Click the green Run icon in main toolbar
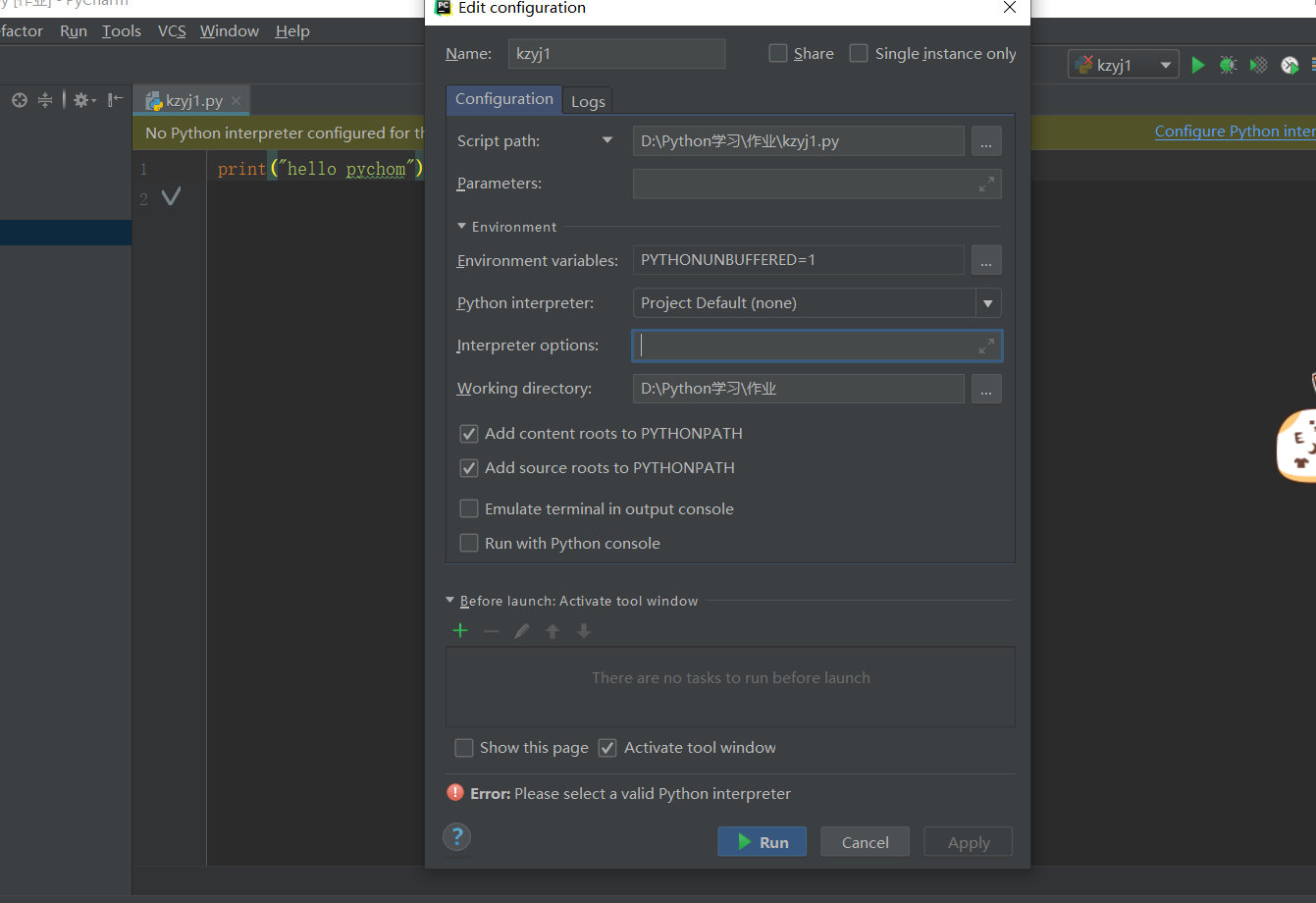Screen dimensions: 1316x903 click(x=1197, y=65)
